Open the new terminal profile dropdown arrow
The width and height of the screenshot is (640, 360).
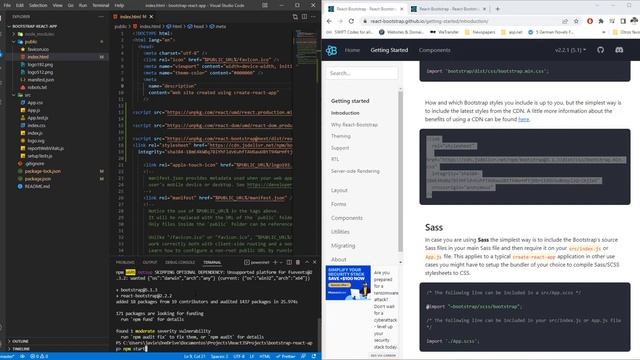[280, 262]
